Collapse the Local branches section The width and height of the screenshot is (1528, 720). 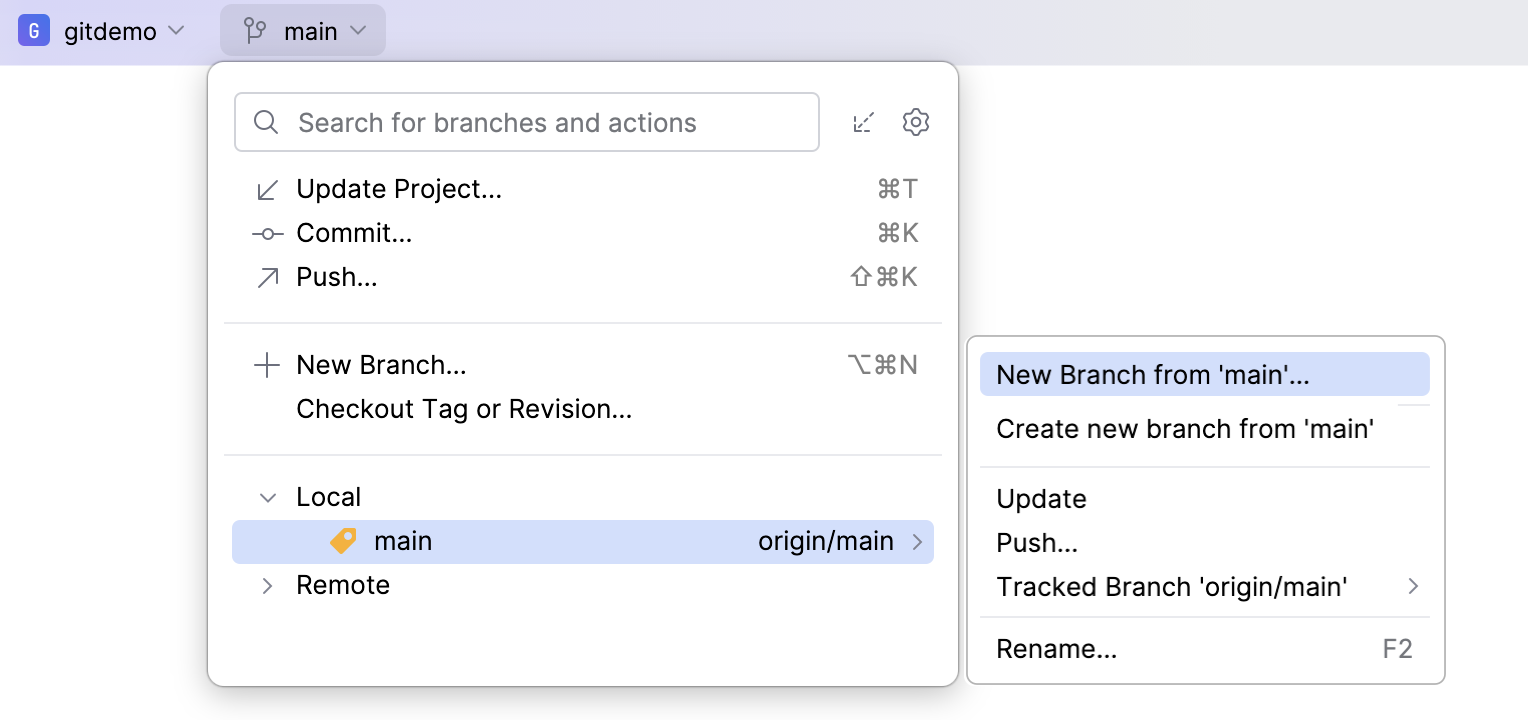266,497
